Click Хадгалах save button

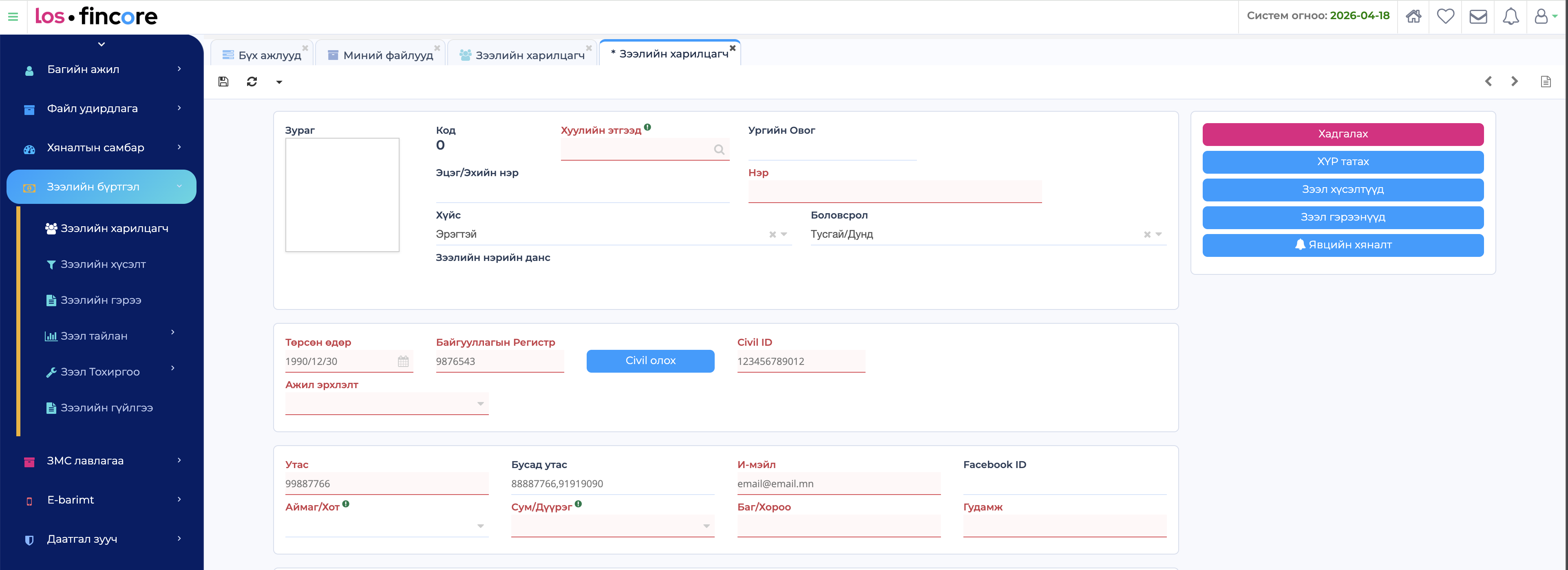[x=1343, y=134]
